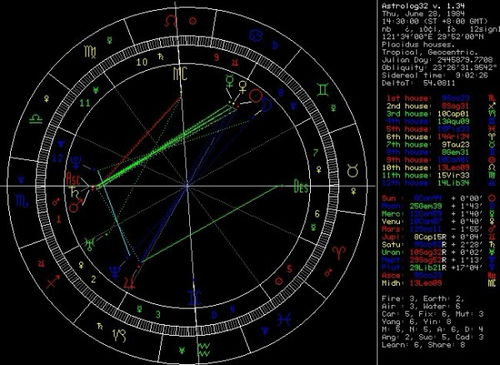Click the green Des label on the wheel
Image resolution: width=500 pixels, height=365 pixels.
pos(301,186)
